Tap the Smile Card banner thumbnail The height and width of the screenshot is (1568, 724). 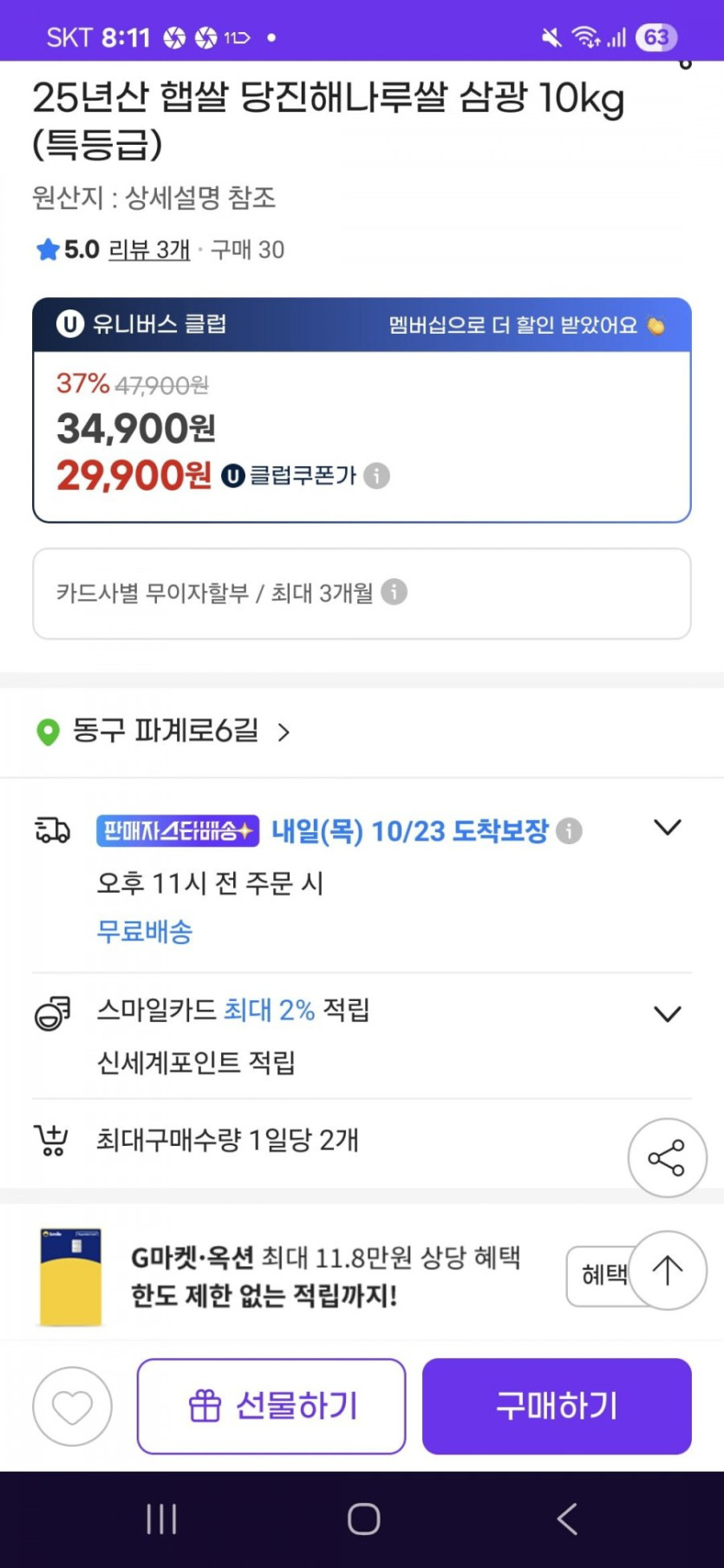[71, 1276]
